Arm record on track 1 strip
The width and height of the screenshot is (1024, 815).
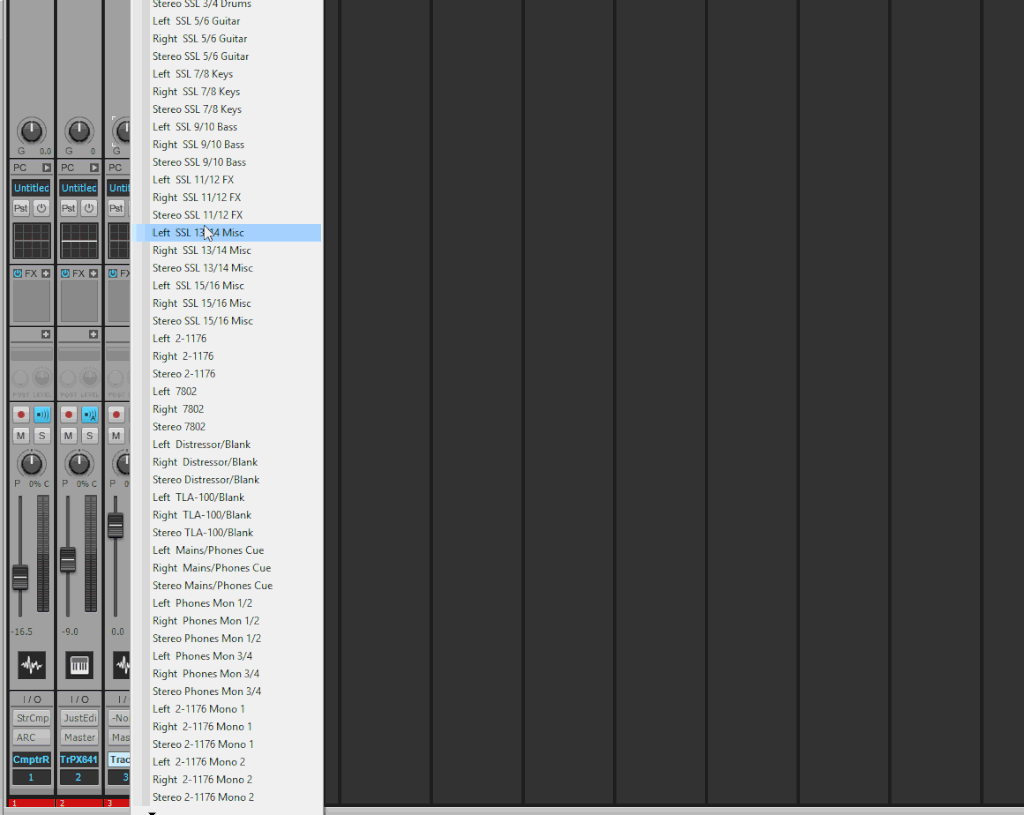click(21, 414)
